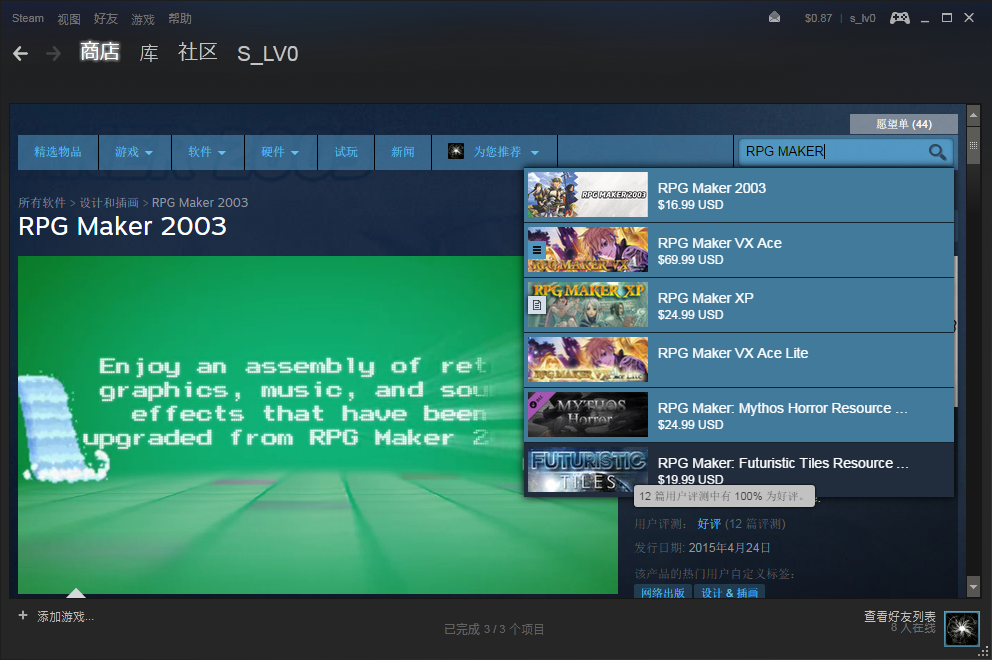992x660 pixels.
Task: Open the Mythos Horror resource thumbnail
Action: [x=588, y=415]
